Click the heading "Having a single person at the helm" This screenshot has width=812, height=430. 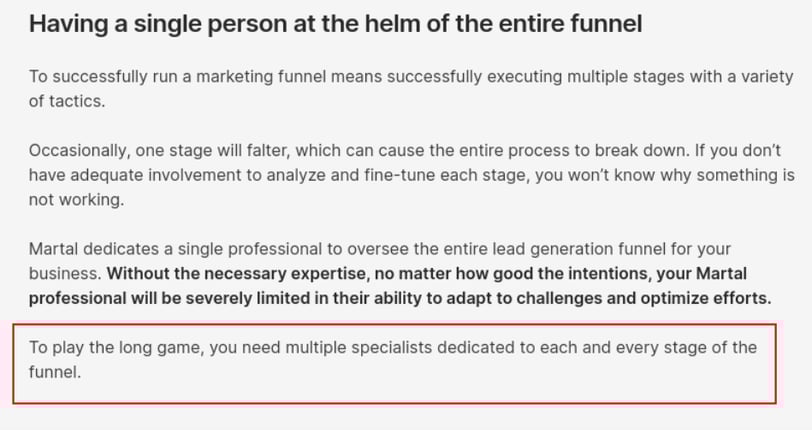click(x=336, y=24)
